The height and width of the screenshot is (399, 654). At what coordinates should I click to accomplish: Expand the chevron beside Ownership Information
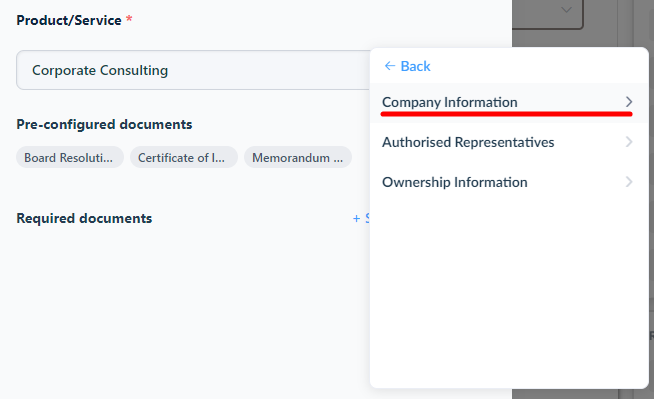click(629, 182)
